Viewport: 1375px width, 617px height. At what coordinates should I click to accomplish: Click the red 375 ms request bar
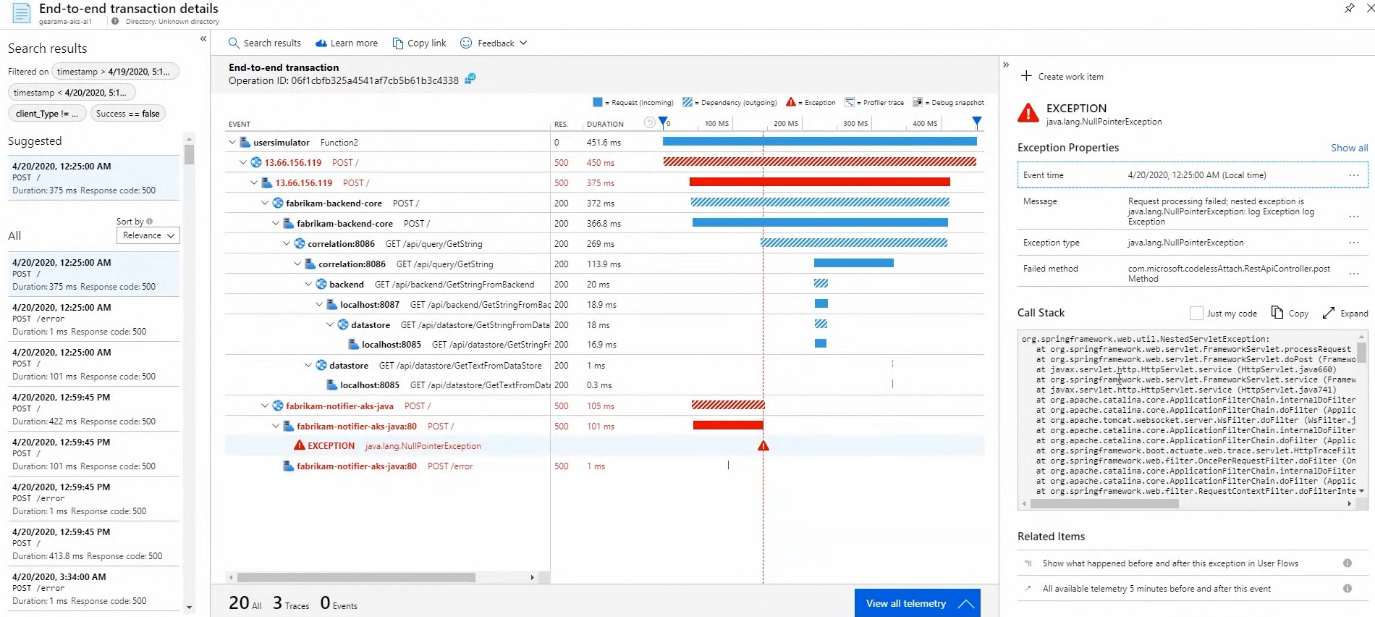[x=819, y=182]
